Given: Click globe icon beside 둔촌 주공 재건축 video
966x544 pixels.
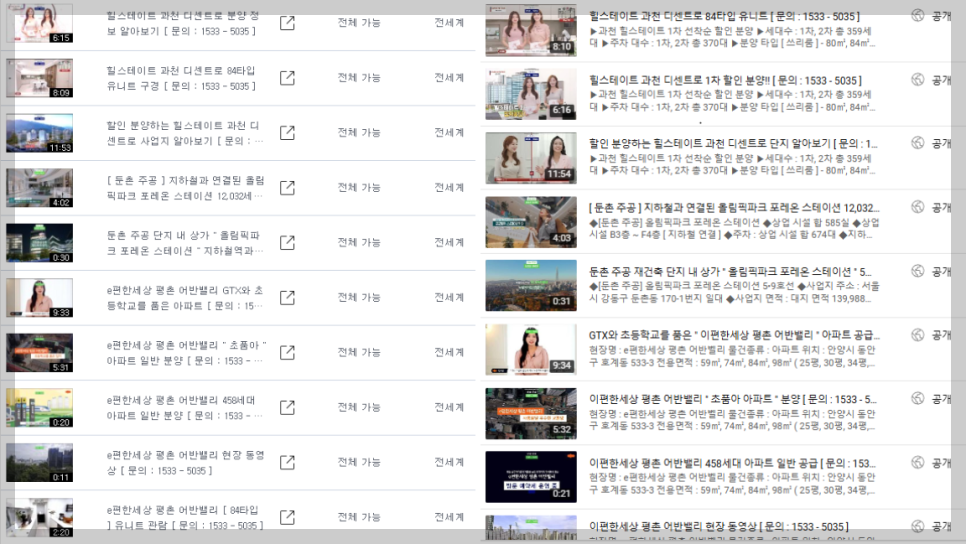Looking at the screenshot, I should click(x=918, y=270).
